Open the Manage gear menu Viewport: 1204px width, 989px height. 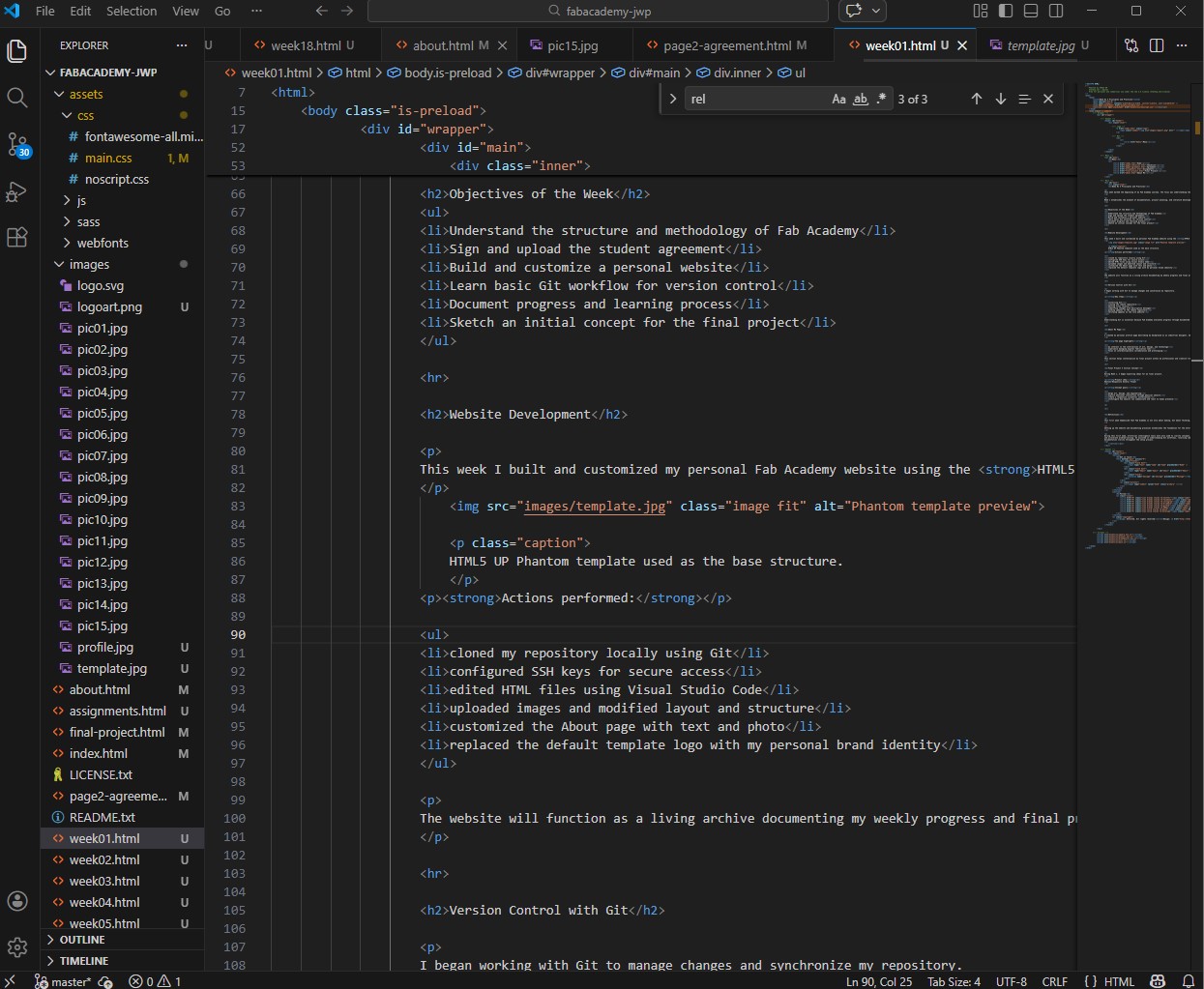tap(17, 947)
